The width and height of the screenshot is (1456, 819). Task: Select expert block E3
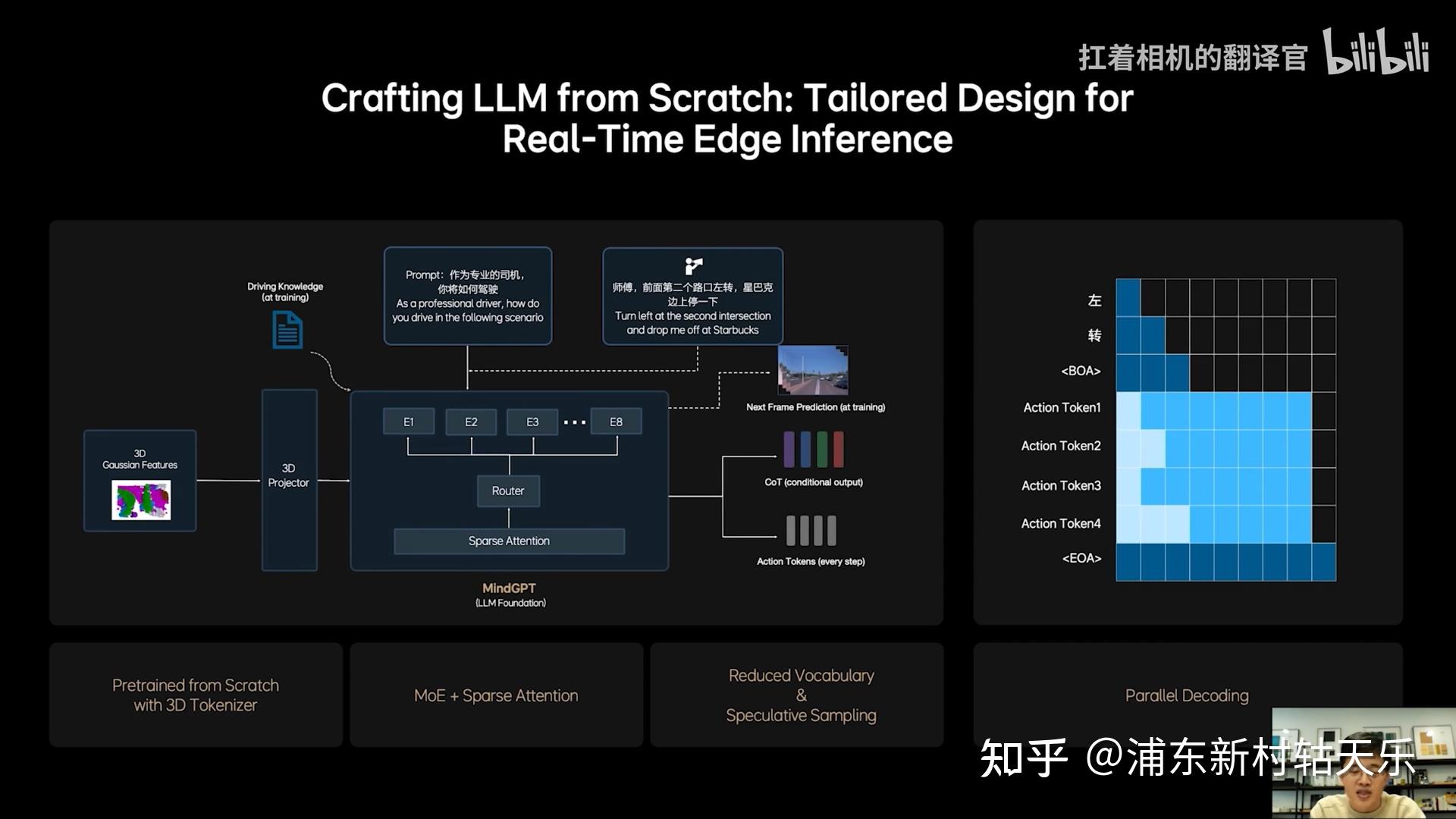point(532,422)
